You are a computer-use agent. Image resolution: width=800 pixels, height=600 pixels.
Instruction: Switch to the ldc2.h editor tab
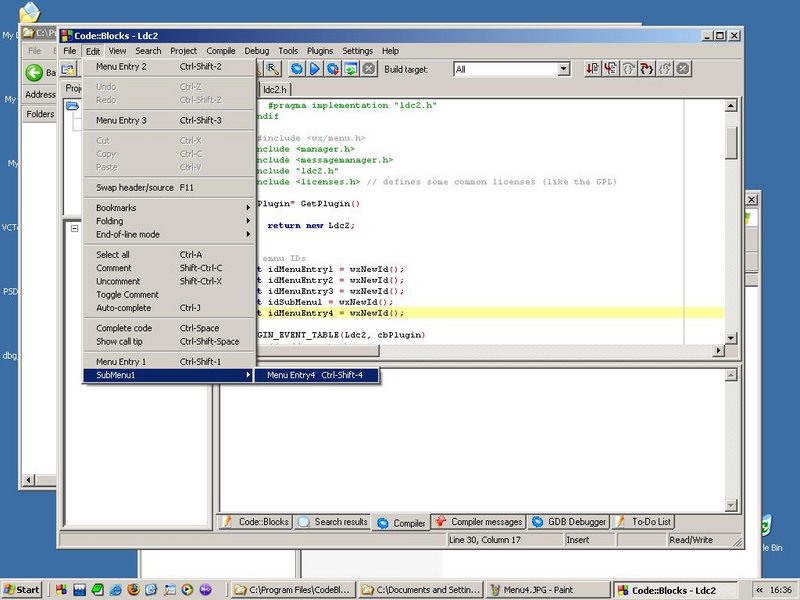[x=274, y=89]
